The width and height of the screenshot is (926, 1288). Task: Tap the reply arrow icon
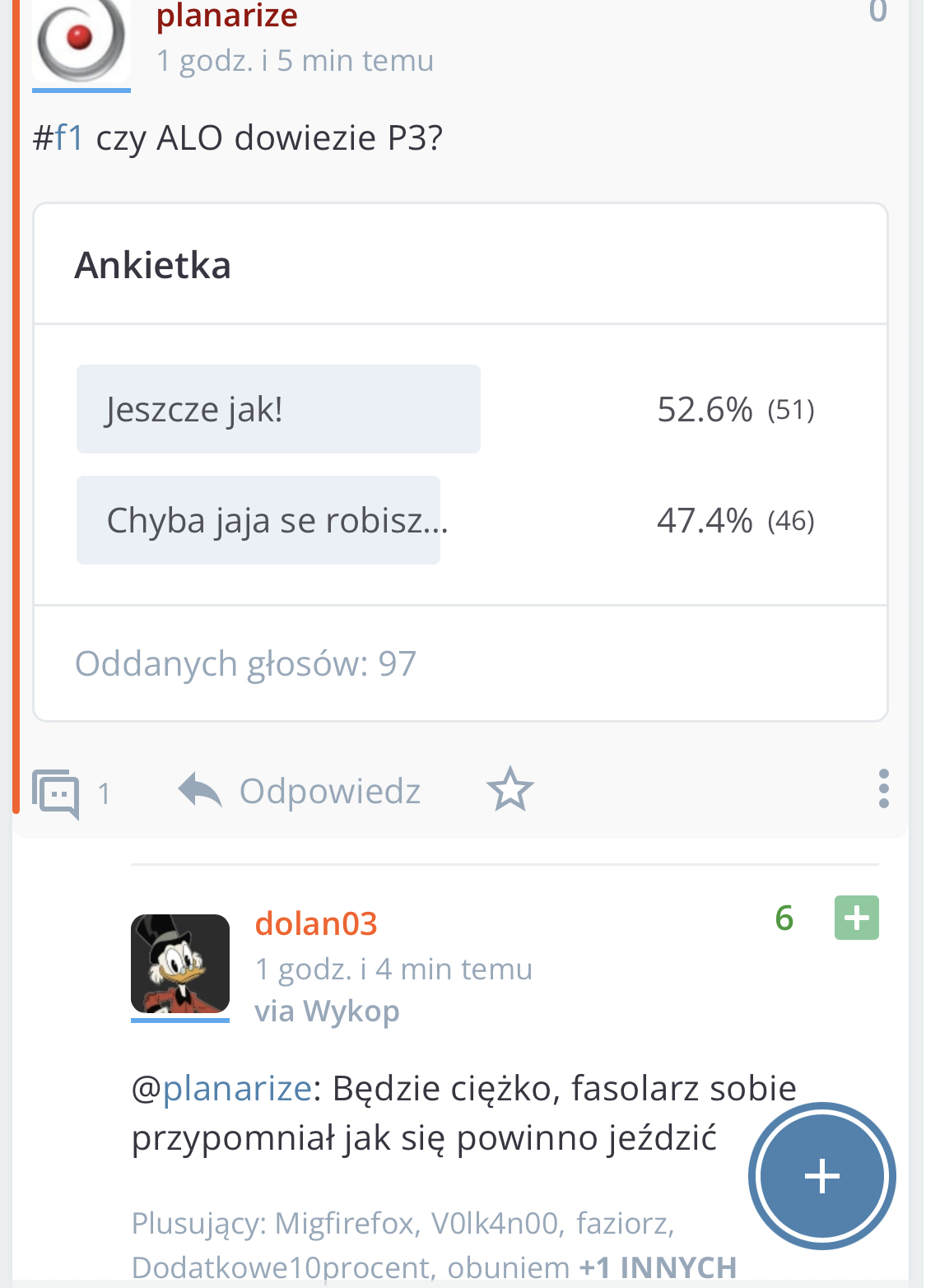point(200,791)
